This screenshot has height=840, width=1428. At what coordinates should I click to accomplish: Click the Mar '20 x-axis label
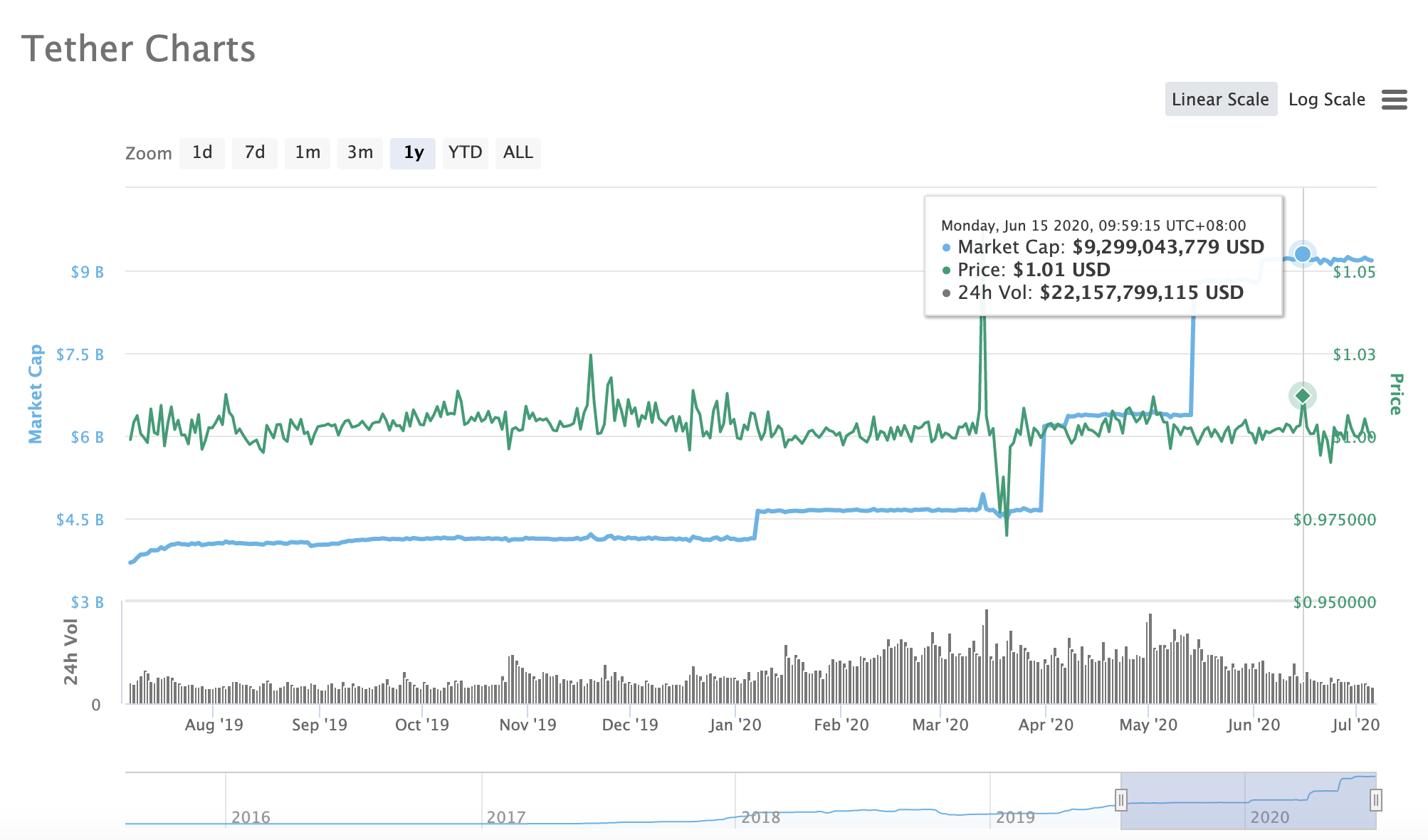point(940,725)
